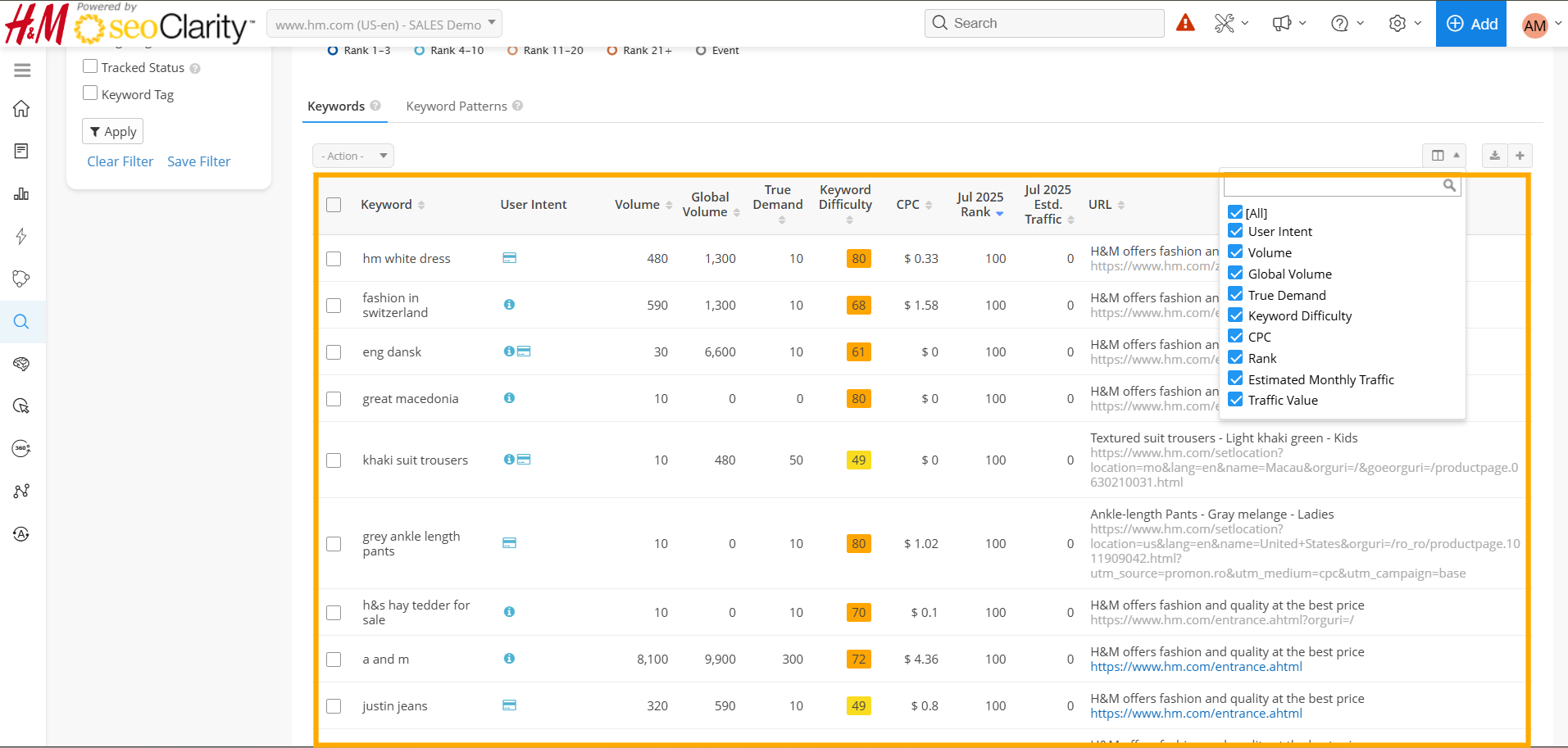Click the download export icon above table
1568x748 pixels.
coord(1494,156)
